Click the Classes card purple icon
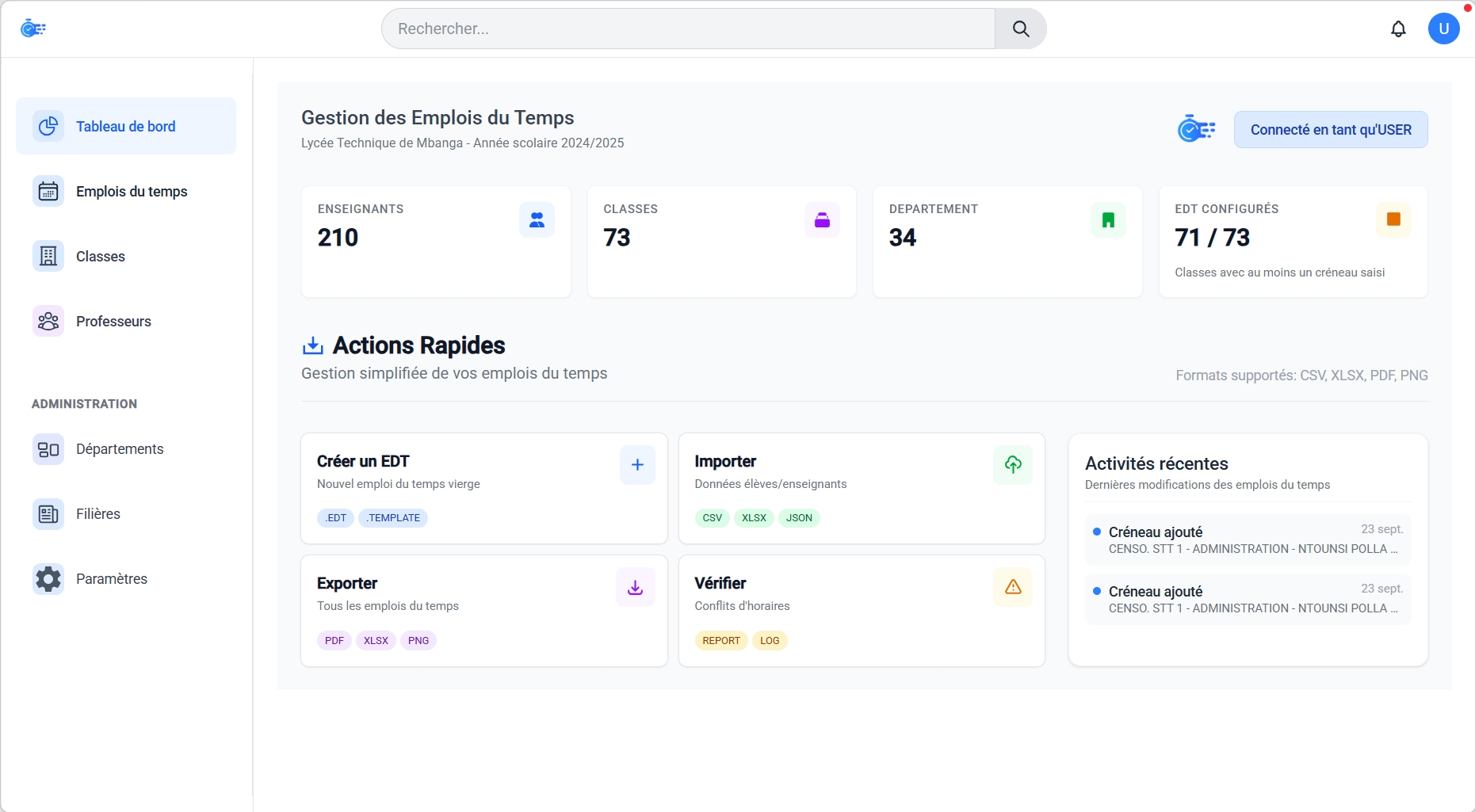Image resolution: width=1475 pixels, height=812 pixels. [x=822, y=219]
